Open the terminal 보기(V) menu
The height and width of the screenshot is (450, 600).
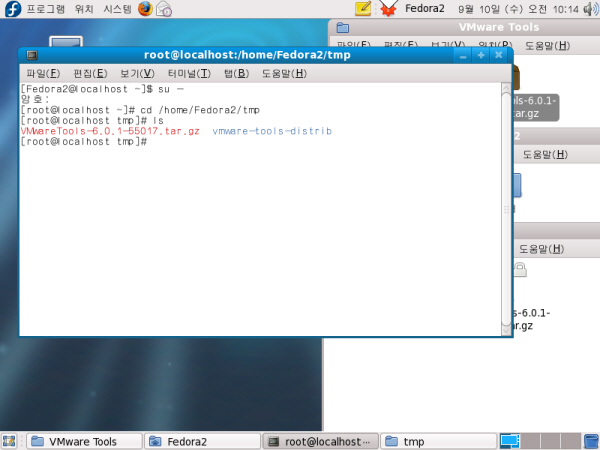(x=137, y=73)
